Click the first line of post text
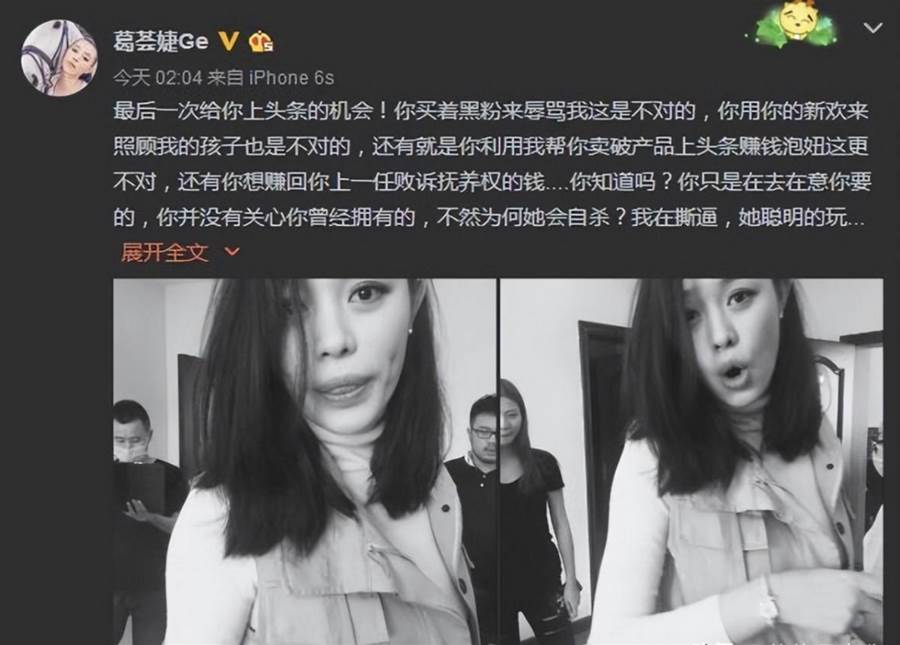The height and width of the screenshot is (645, 900). coord(491,111)
